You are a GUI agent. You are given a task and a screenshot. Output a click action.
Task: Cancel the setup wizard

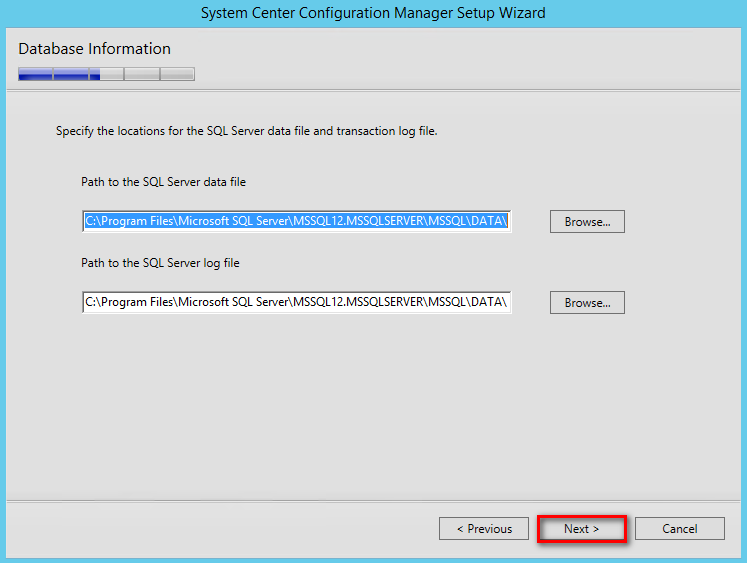pos(680,529)
